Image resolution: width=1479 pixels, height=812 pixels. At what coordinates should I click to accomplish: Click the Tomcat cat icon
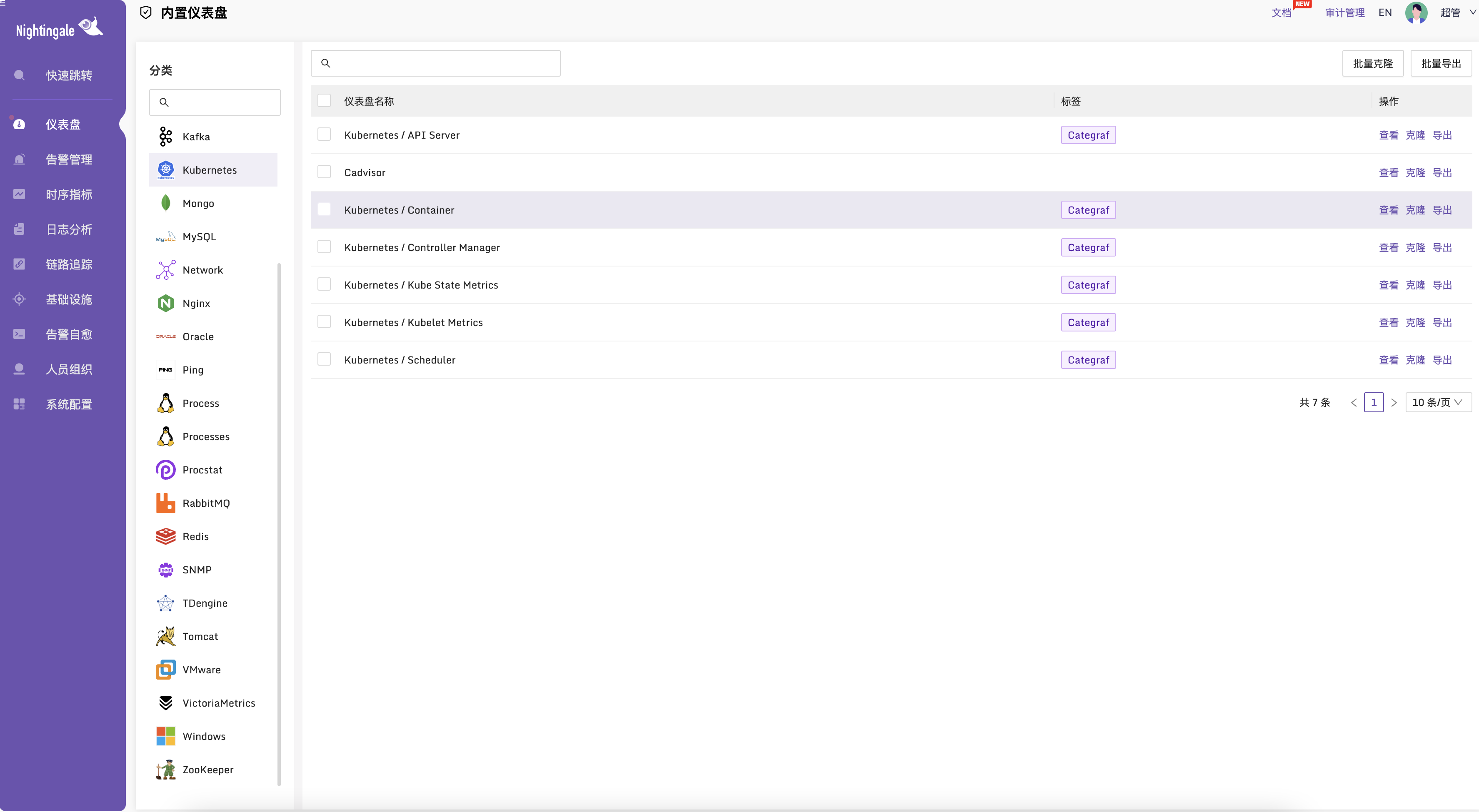coord(165,636)
